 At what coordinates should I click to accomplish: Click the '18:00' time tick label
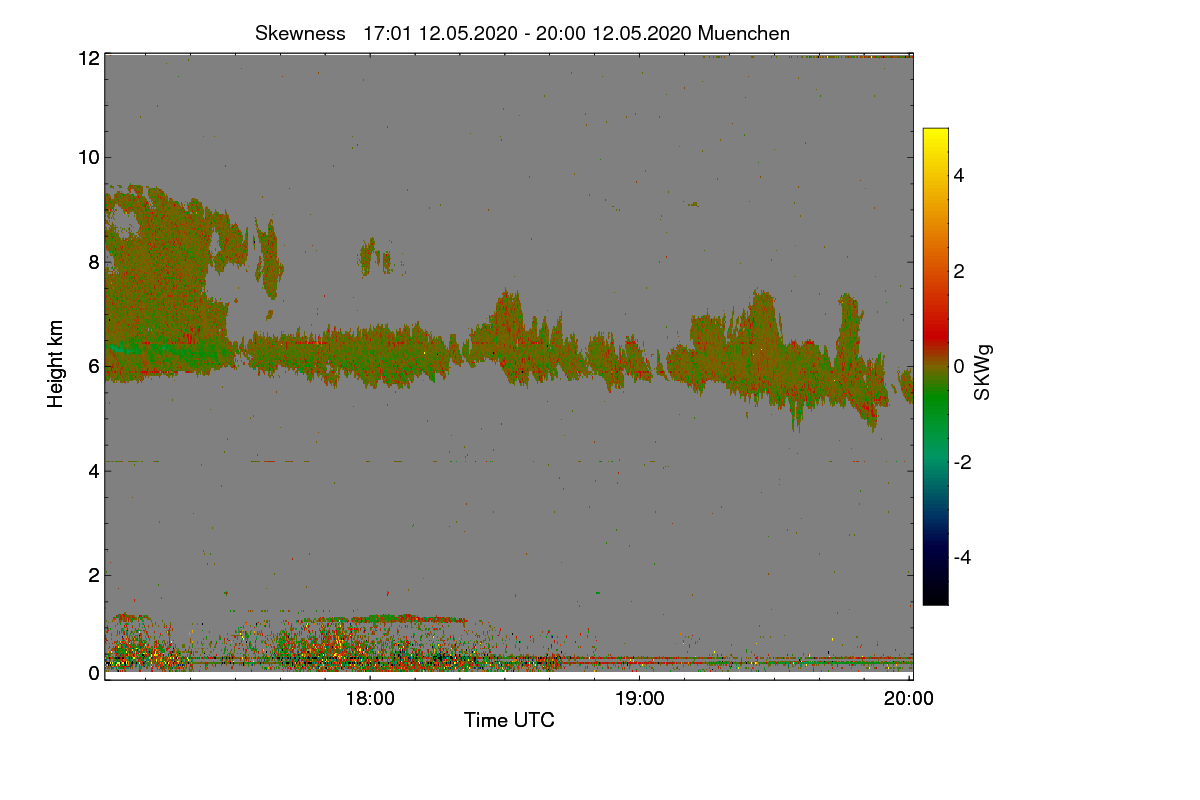pyautogui.click(x=370, y=699)
